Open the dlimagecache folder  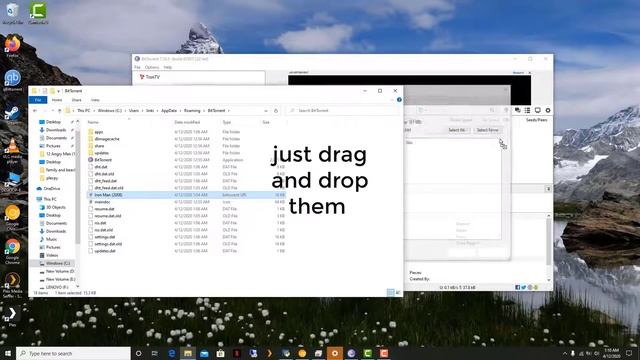click(107, 139)
